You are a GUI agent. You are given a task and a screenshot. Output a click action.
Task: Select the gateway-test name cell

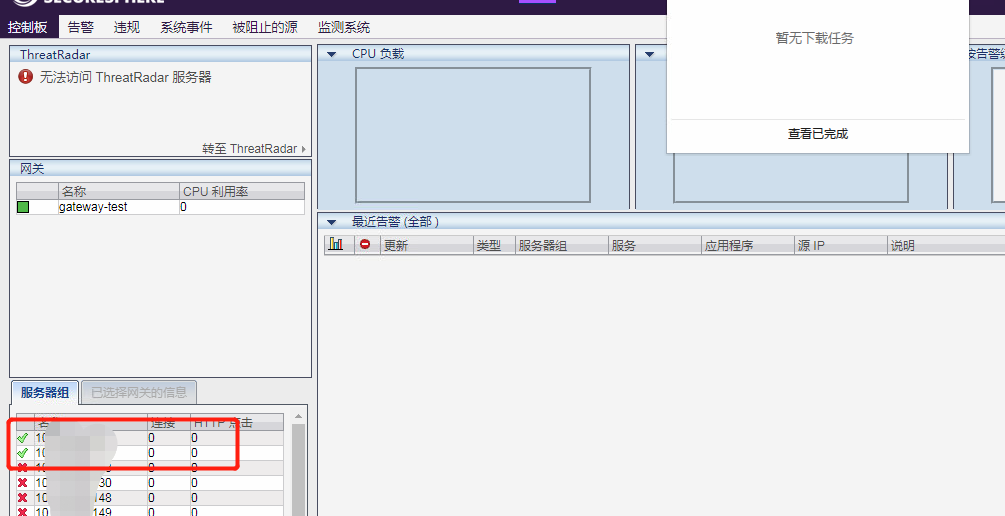click(x=119, y=207)
